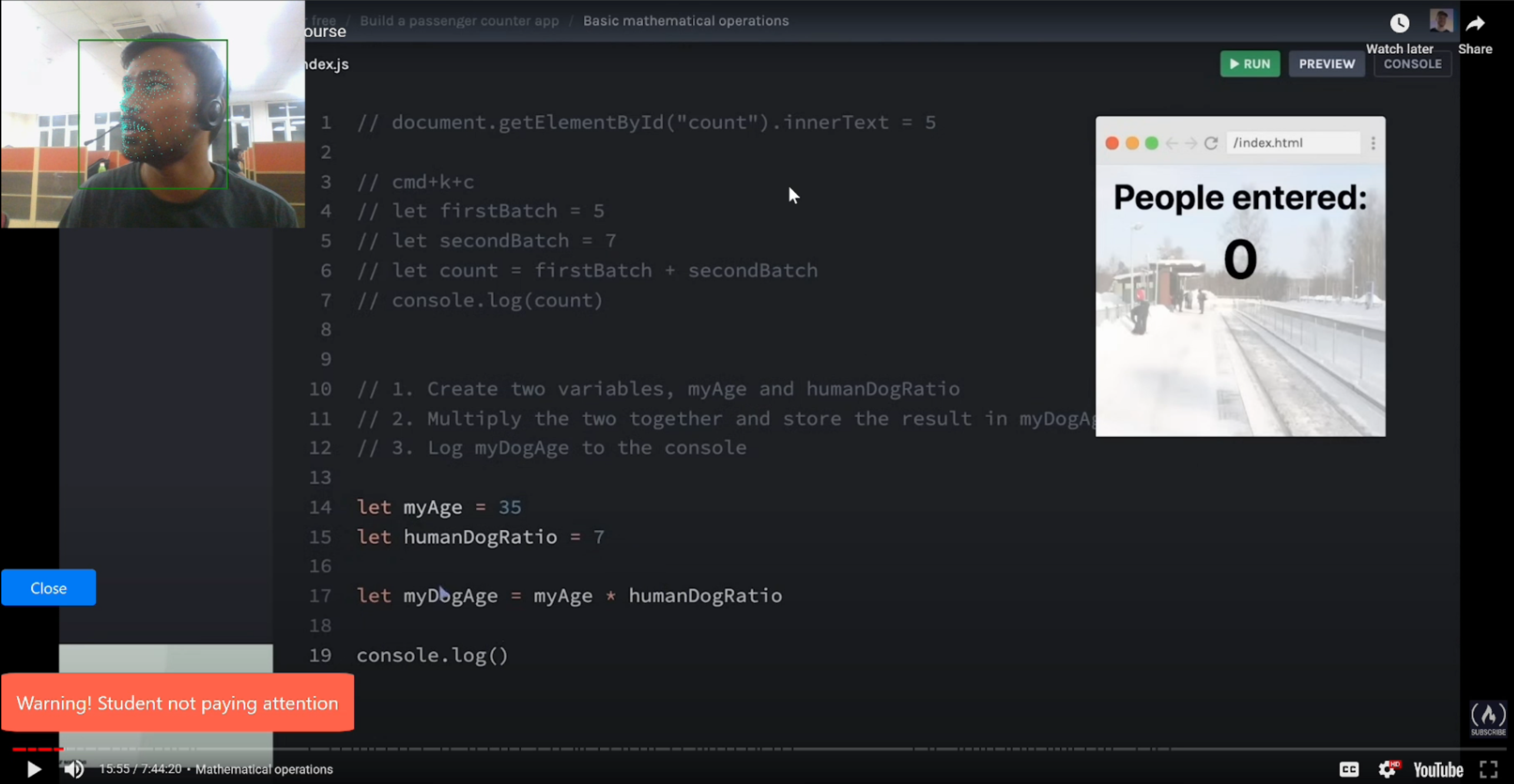Click Build a passenger counter app breadcrumb

459,21
